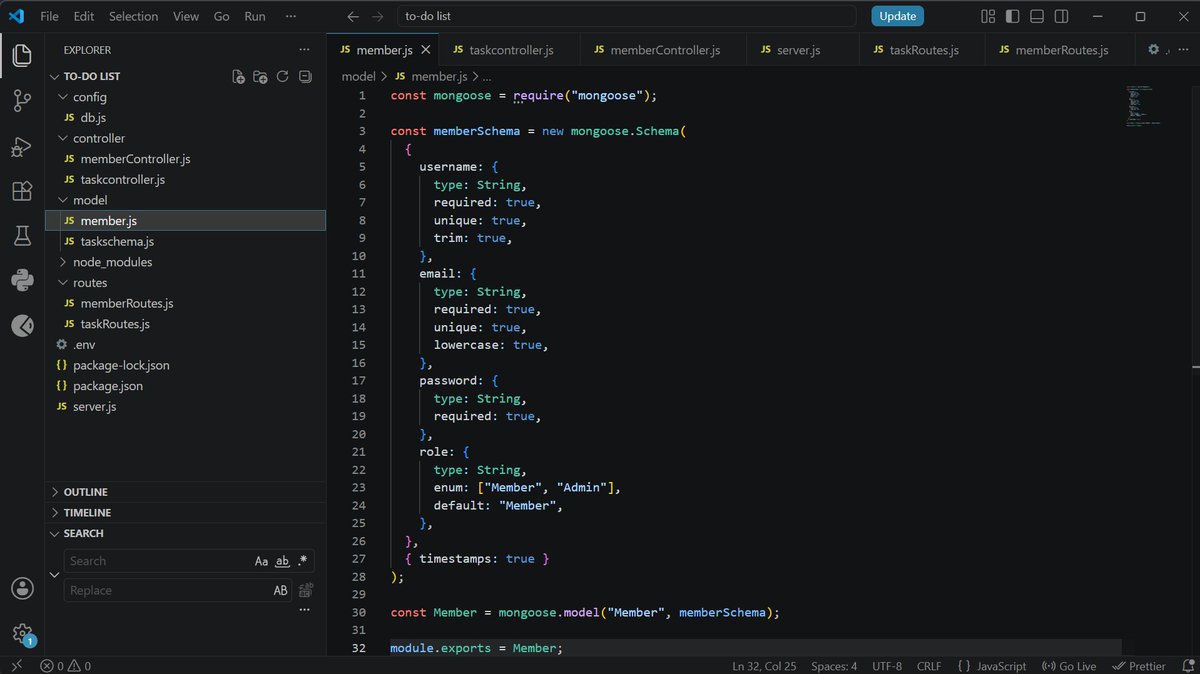Image resolution: width=1200 pixels, height=674 pixels.
Task: Refresh the explorer tree
Action: (x=282, y=76)
